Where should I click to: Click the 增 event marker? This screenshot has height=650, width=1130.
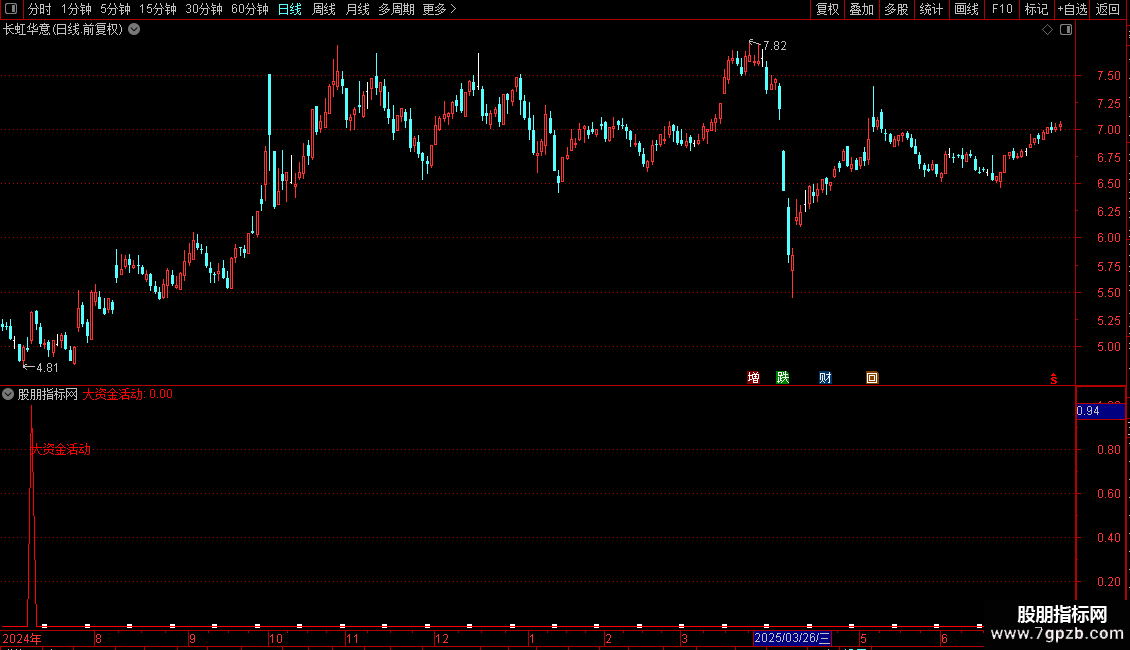753,378
